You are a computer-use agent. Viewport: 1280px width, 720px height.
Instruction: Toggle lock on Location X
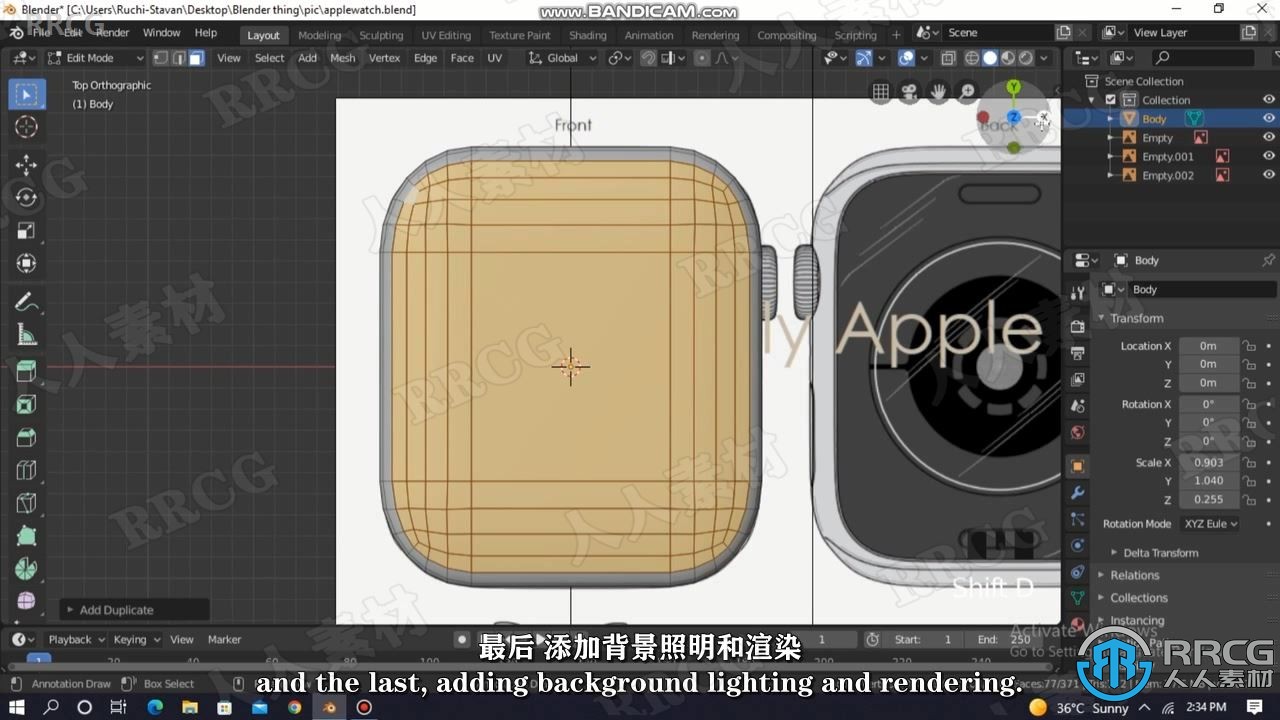[x=1248, y=346]
